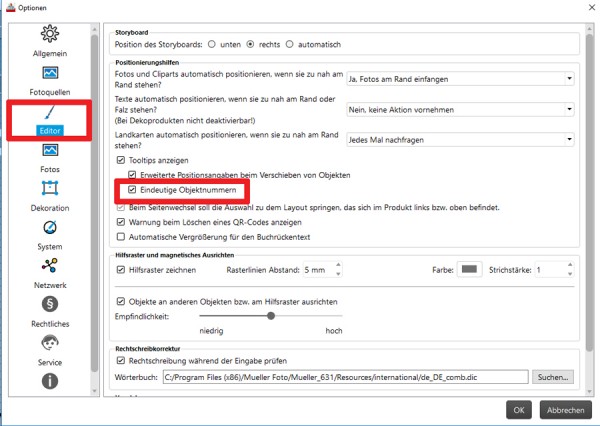Screen dimensions: 600x426
Task: Open the Netzwerk nodes icon
Action: [50, 265]
